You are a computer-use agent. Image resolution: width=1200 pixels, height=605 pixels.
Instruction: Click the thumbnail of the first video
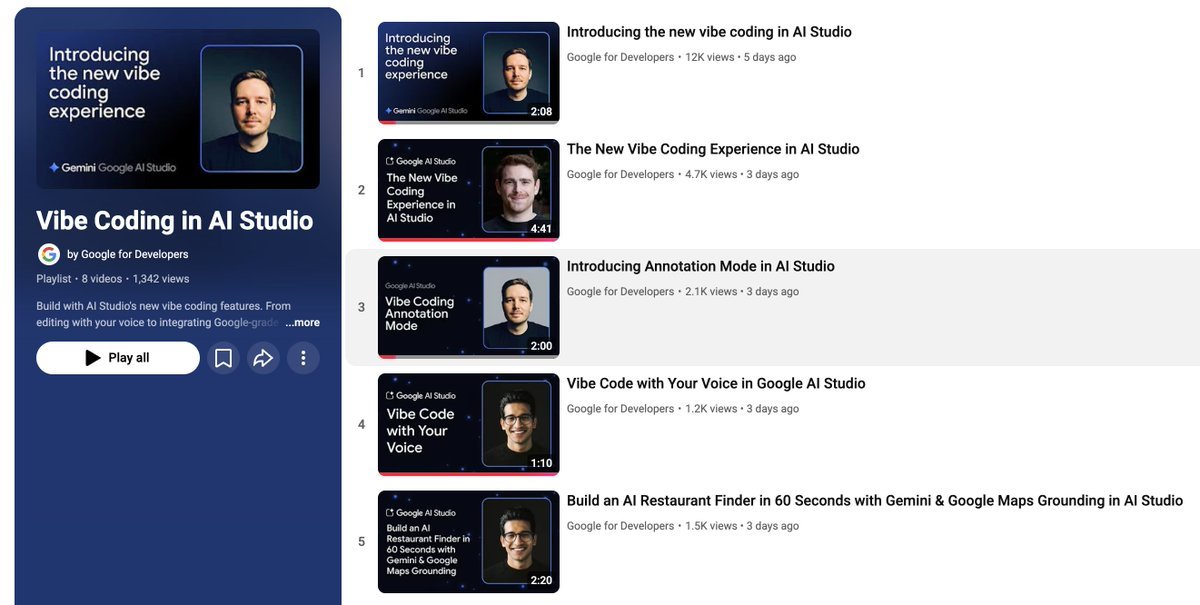coord(468,71)
